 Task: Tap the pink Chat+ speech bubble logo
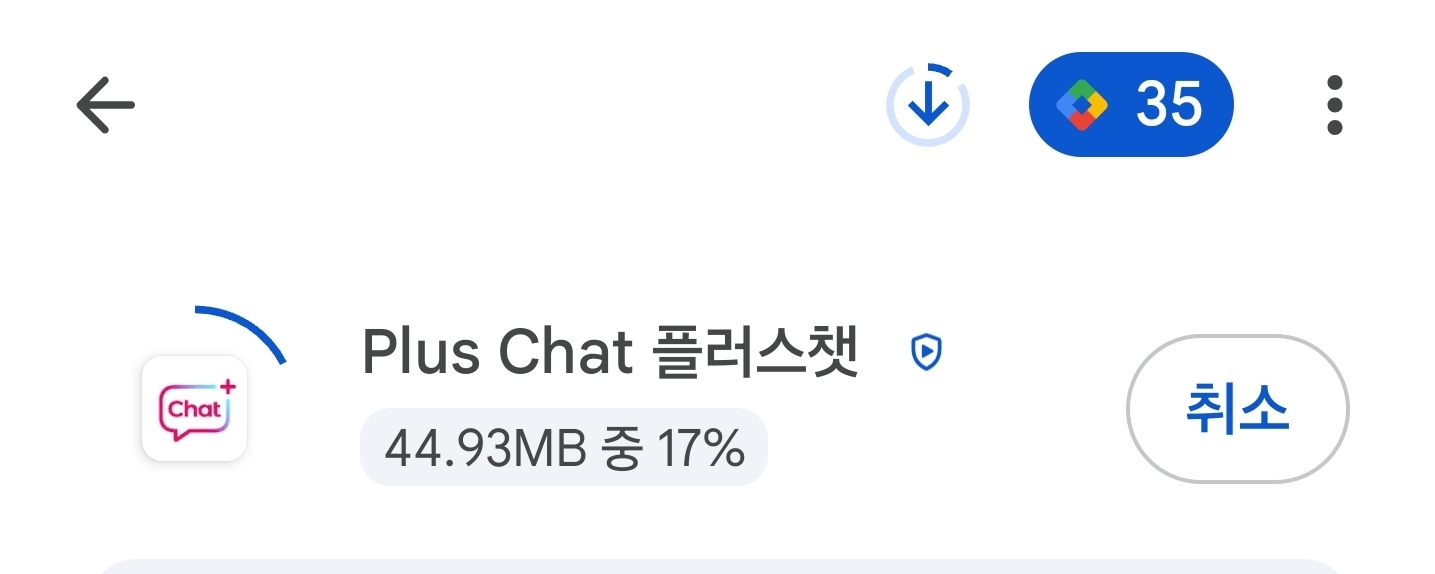pos(194,408)
